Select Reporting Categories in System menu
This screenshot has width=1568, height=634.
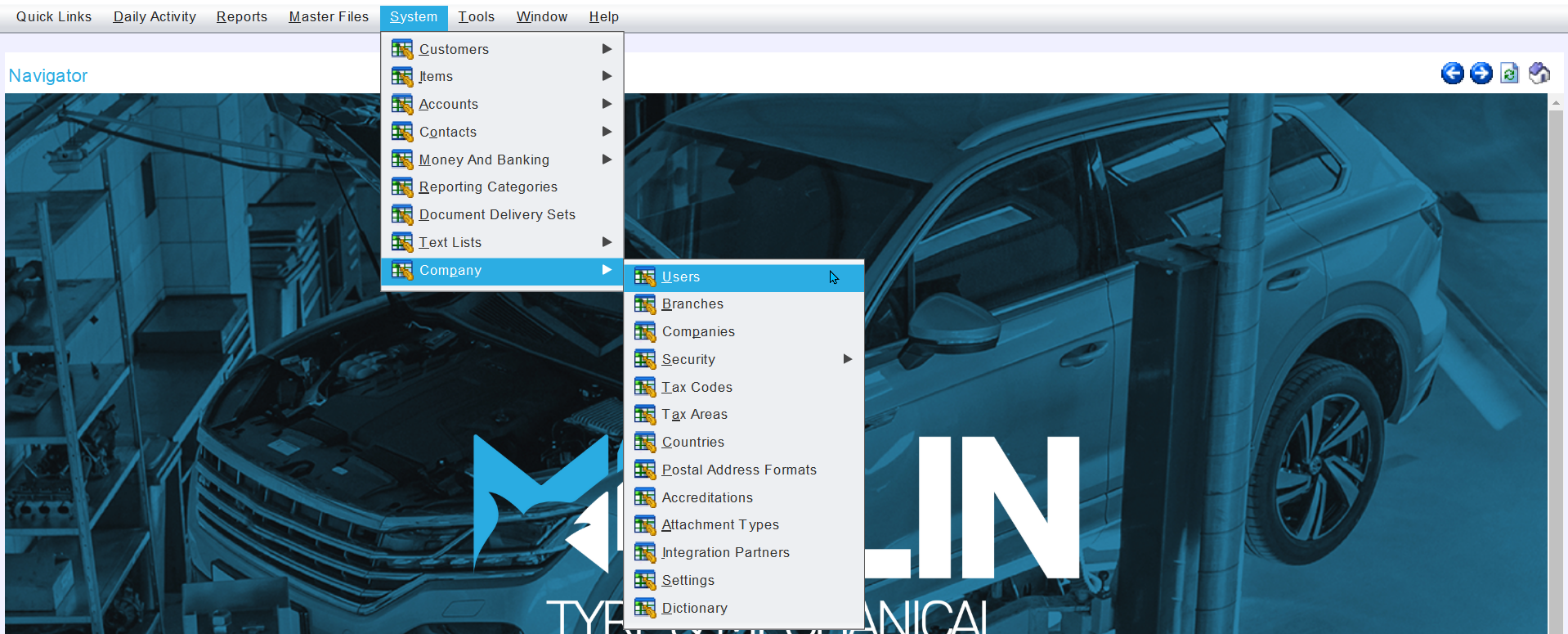(x=502, y=187)
